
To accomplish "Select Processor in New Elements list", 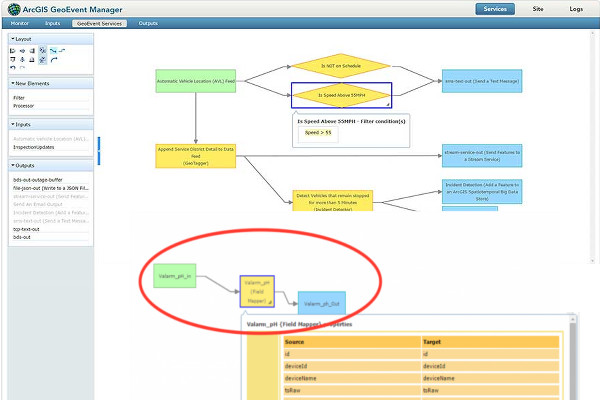I will coord(24,107).
